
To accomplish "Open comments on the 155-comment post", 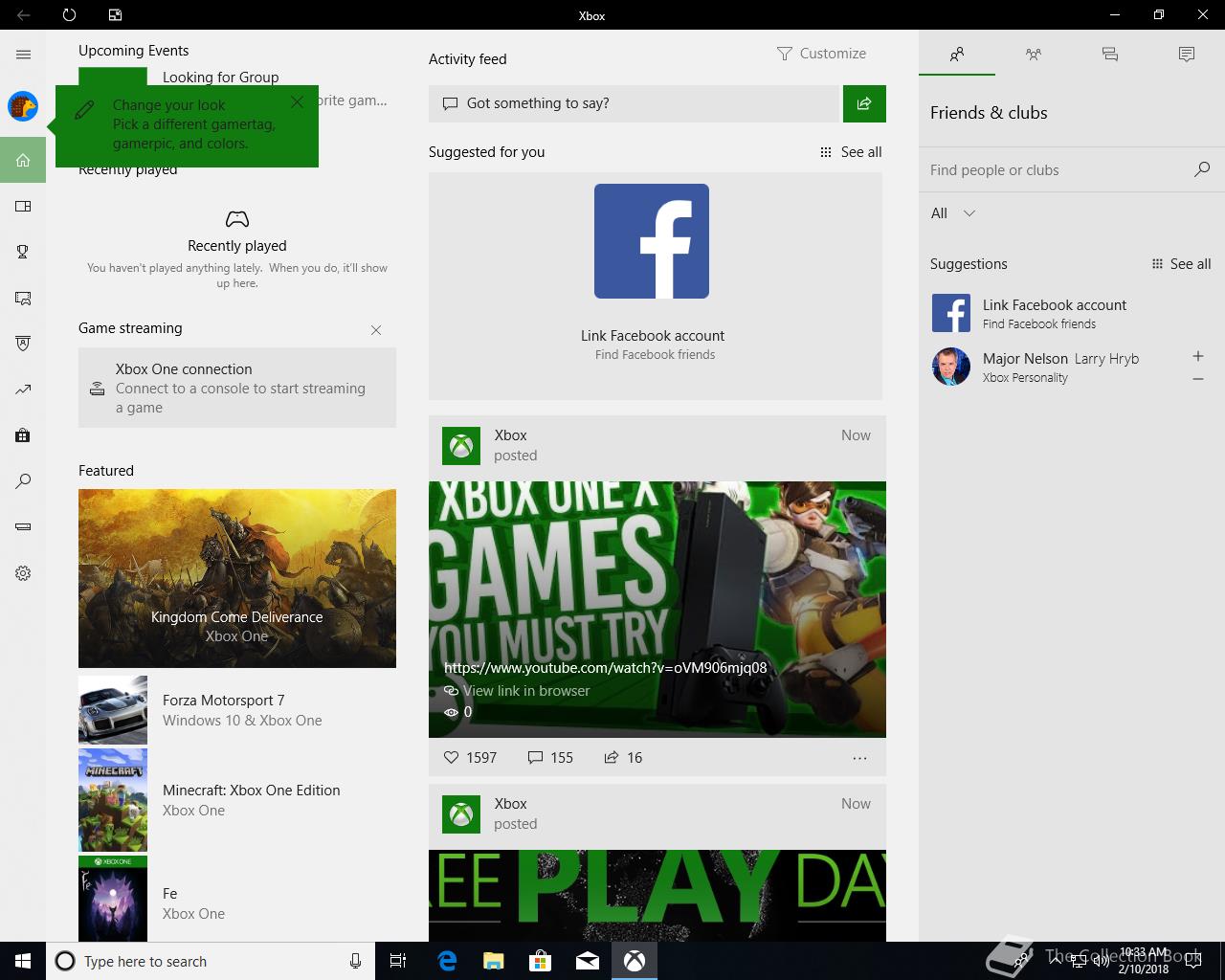I will point(550,757).
